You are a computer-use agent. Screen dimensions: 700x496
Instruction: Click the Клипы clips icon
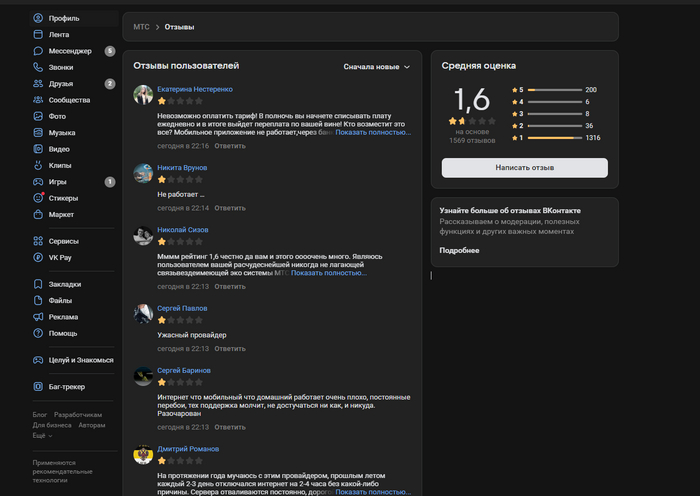click(x=38, y=165)
